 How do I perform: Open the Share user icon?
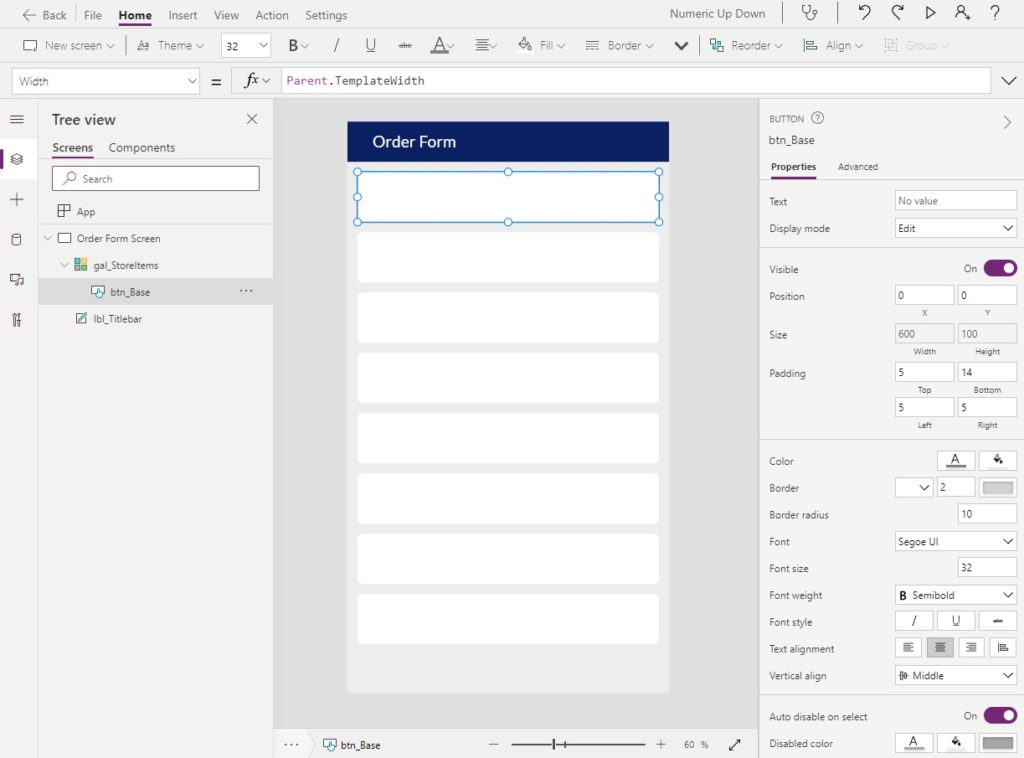(x=962, y=12)
